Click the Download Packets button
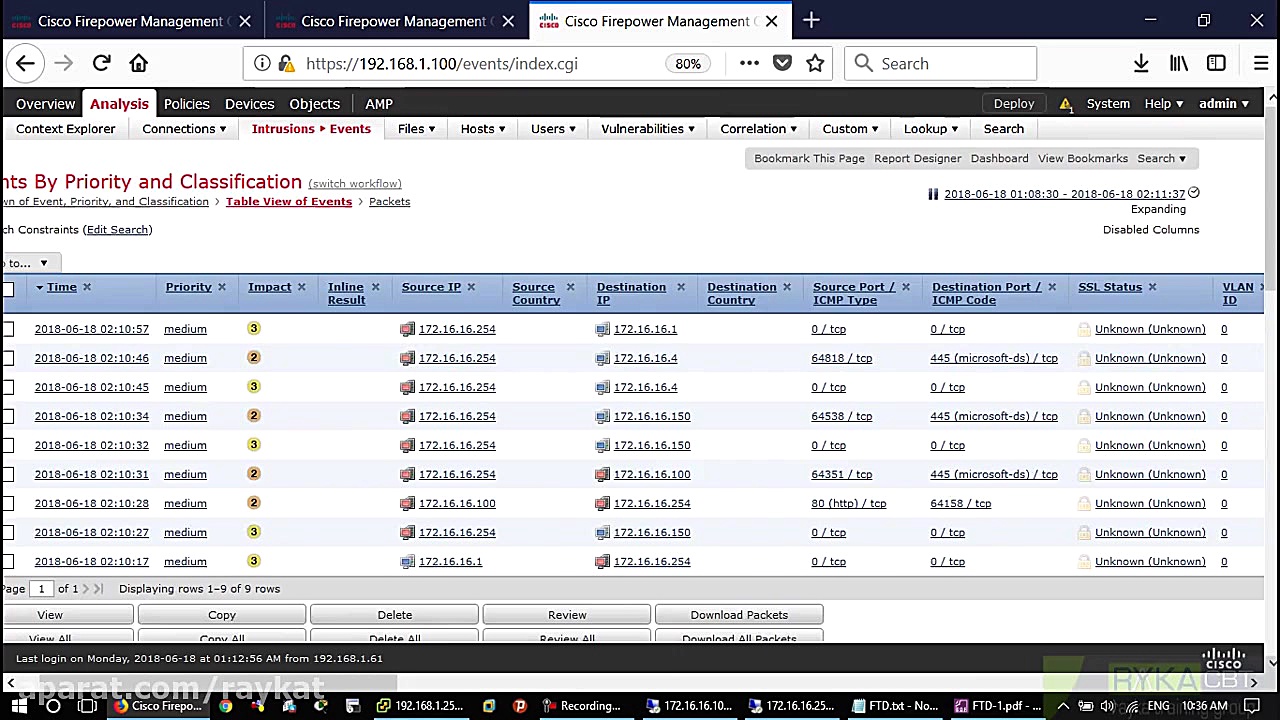The image size is (1280, 720). pos(739,615)
